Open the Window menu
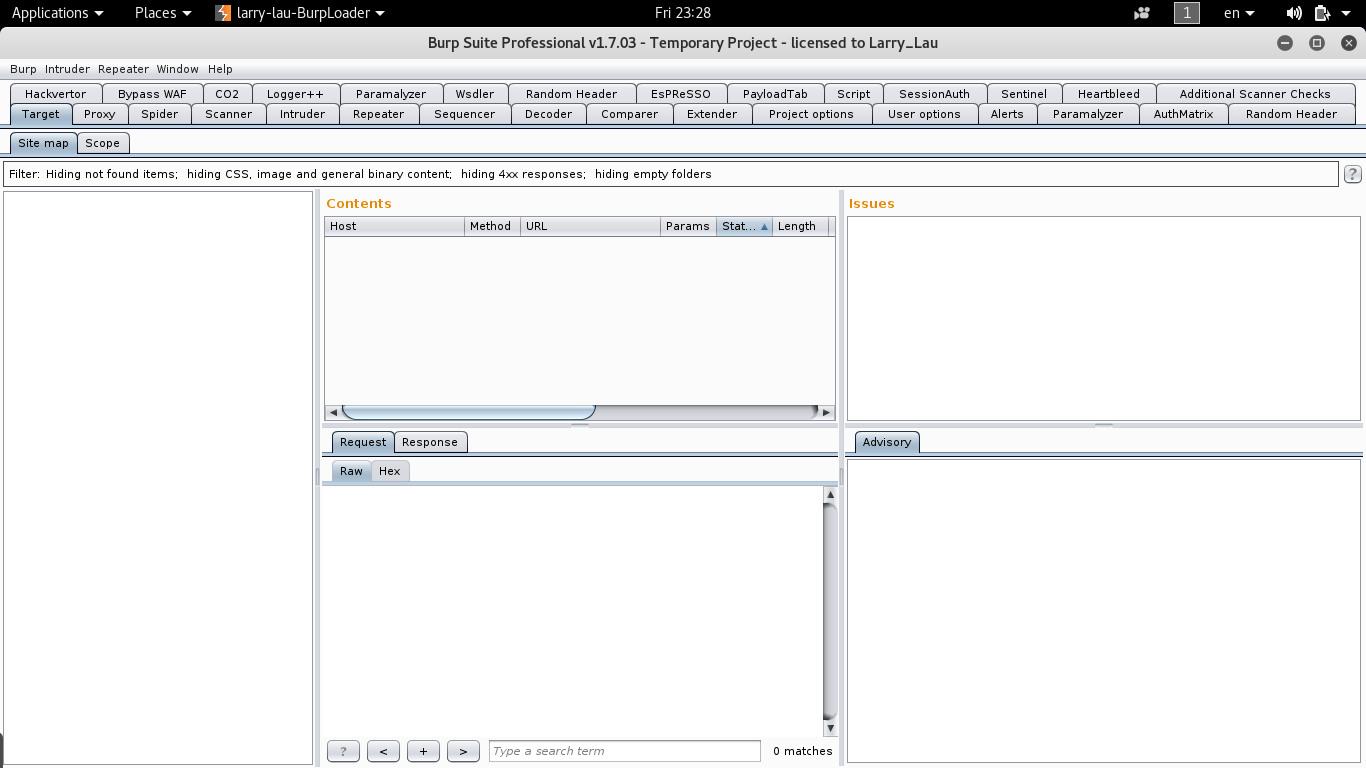 [177, 69]
